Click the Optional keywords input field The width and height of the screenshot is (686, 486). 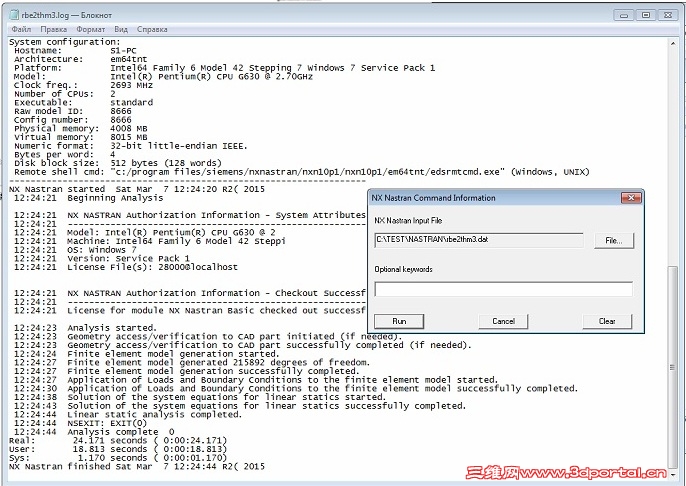[x=504, y=289]
